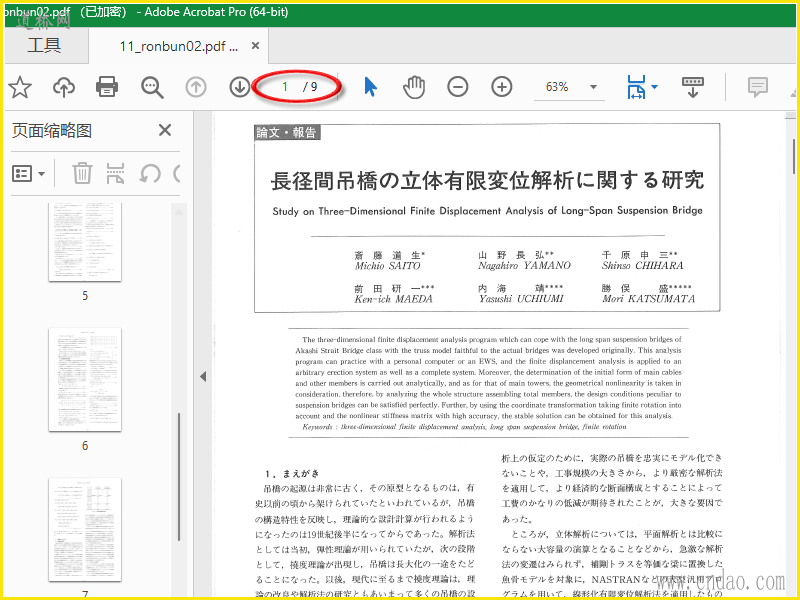
Task: Click the fit width page view icon
Action: tap(636, 87)
